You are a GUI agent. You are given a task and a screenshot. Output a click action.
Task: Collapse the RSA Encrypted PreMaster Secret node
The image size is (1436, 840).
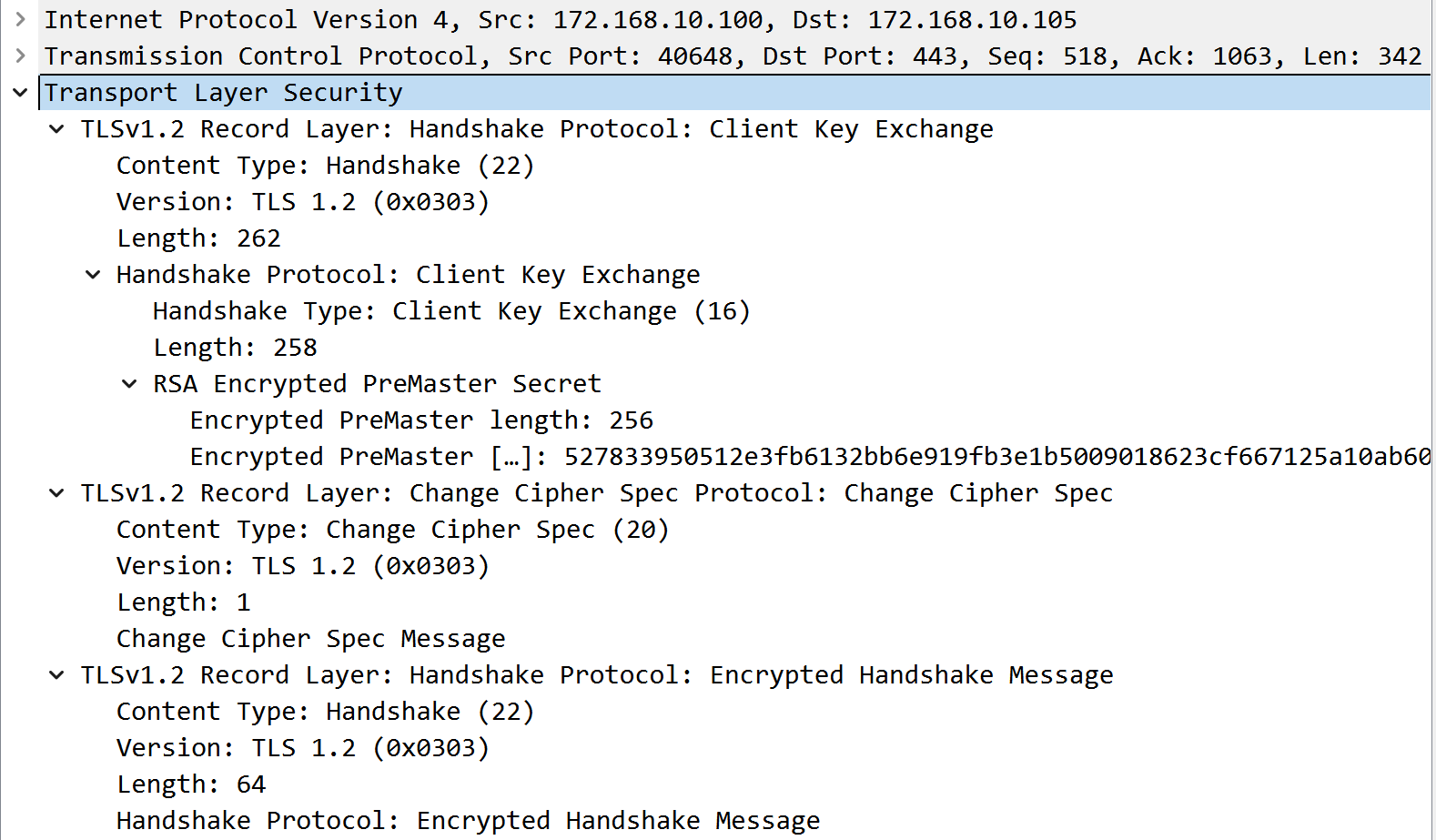click(x=129, y=383)
